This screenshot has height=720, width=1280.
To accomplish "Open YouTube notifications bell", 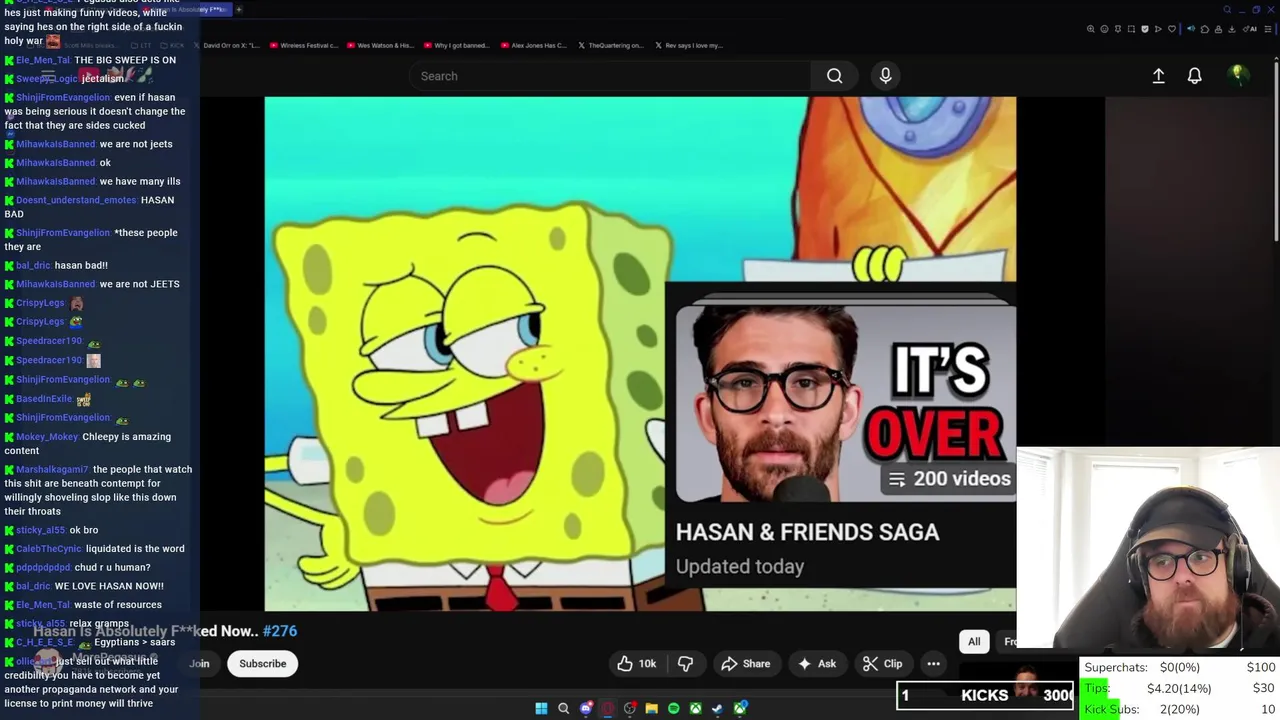I will [x=1194, y=76].
